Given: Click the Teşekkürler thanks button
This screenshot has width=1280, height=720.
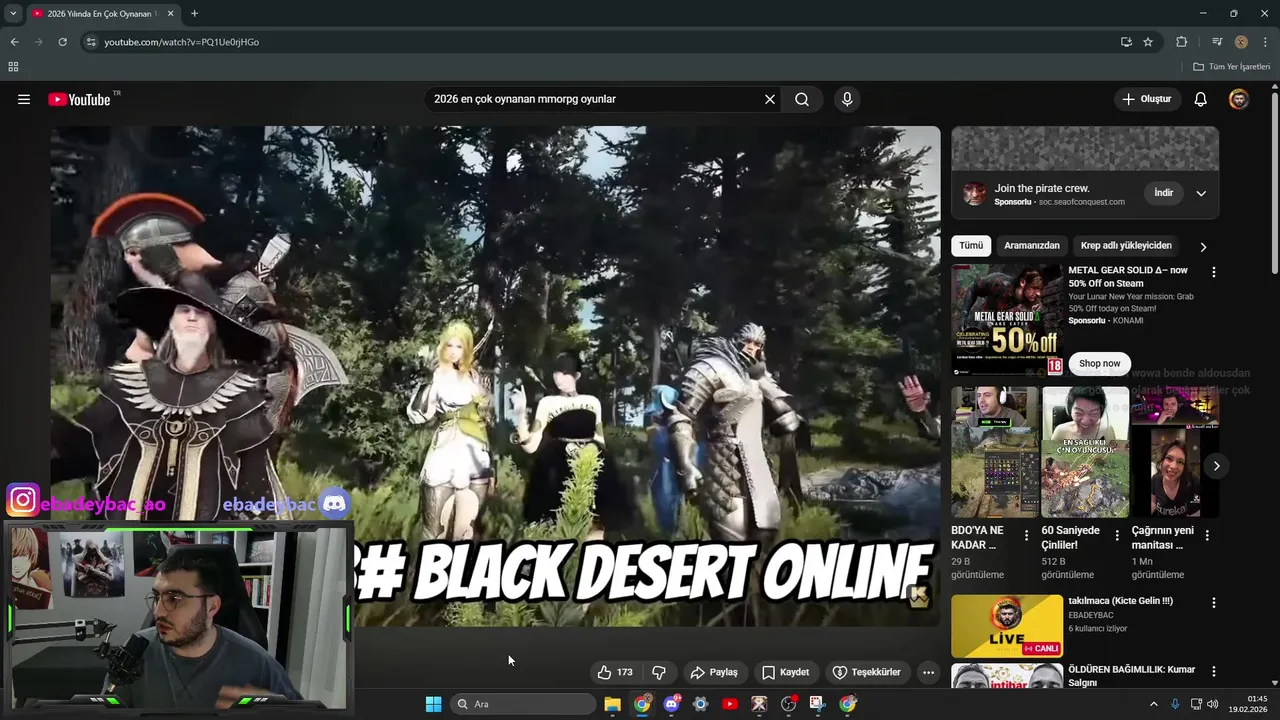Looking at the screenshot, I should [x=866, y=672].
